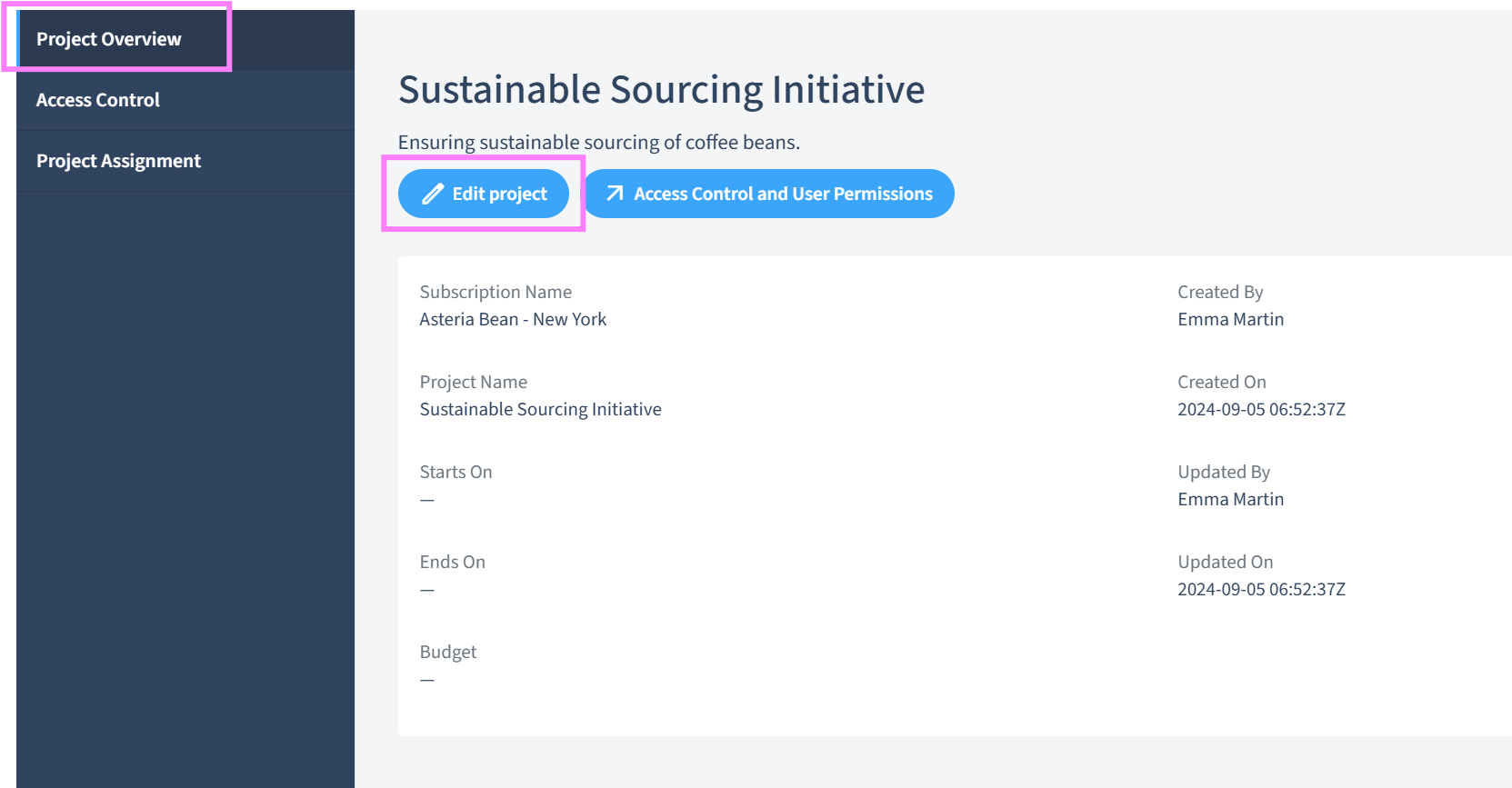Click the Project Name label

474,382
